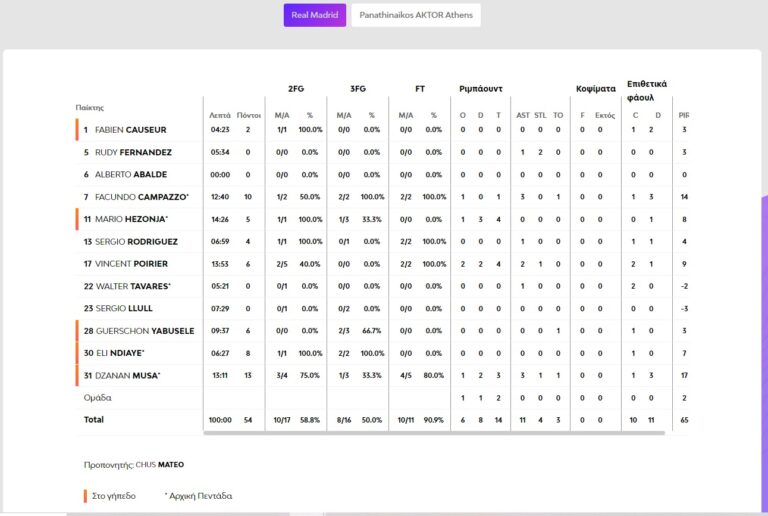Select the Panathinaikos AKTOR Athens tab

click(x=415, y=15)
